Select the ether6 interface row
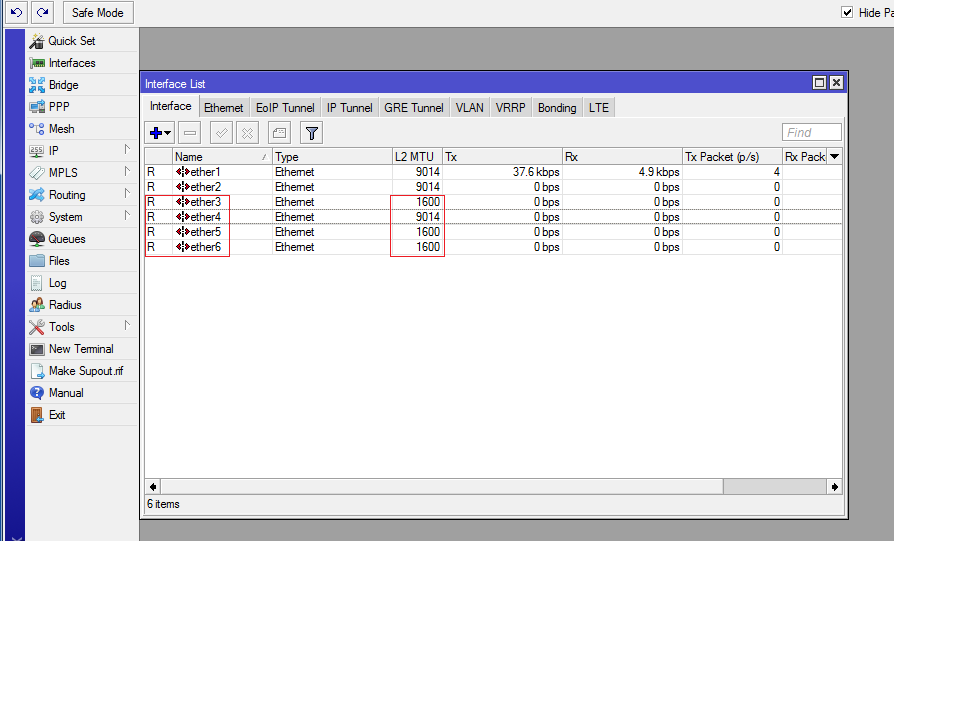The image size is (960, 720). (493, 247)
